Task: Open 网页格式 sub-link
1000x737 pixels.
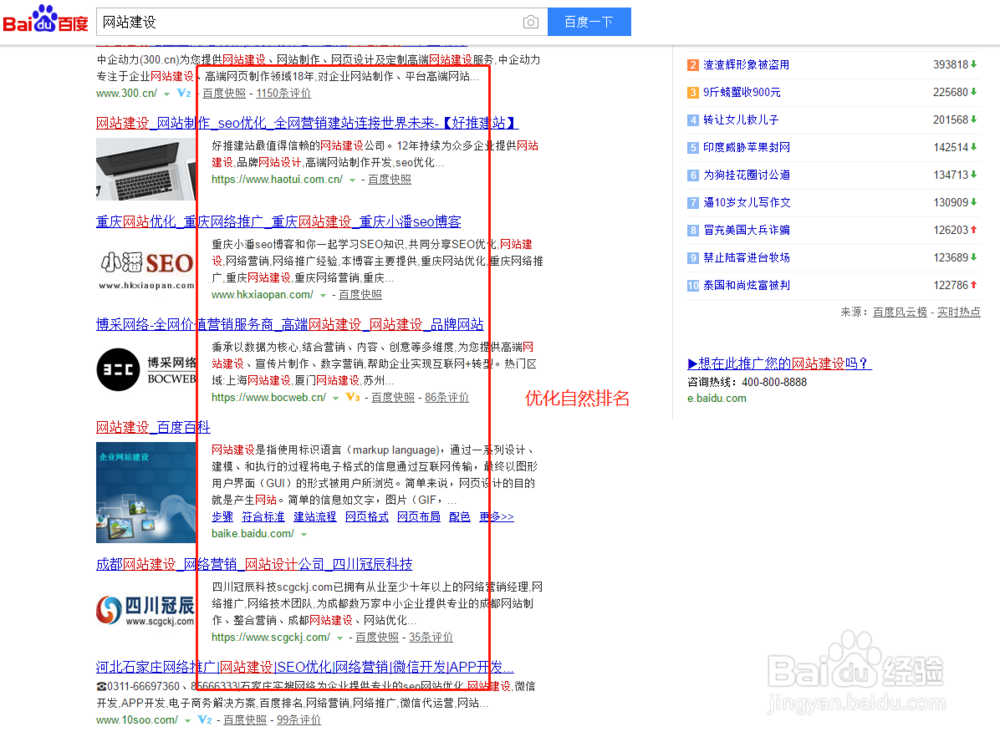Action: pyautogui.click(x=367, y=516)
